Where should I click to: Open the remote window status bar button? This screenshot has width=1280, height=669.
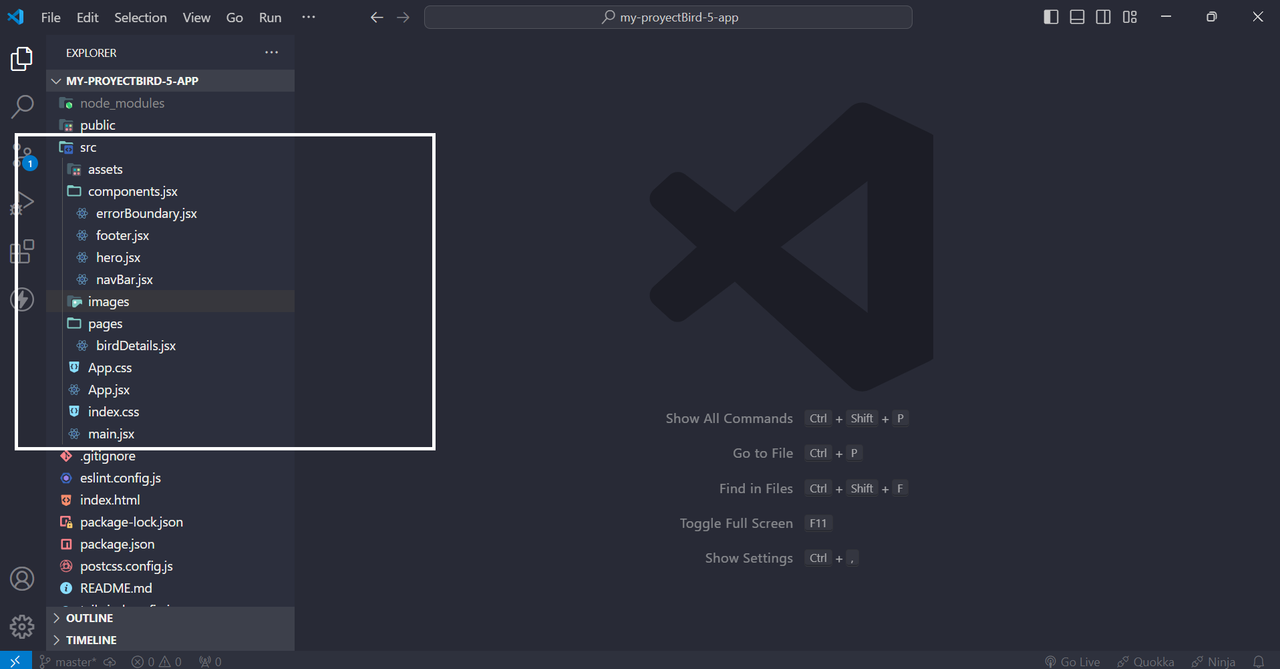tap(15, 661)
